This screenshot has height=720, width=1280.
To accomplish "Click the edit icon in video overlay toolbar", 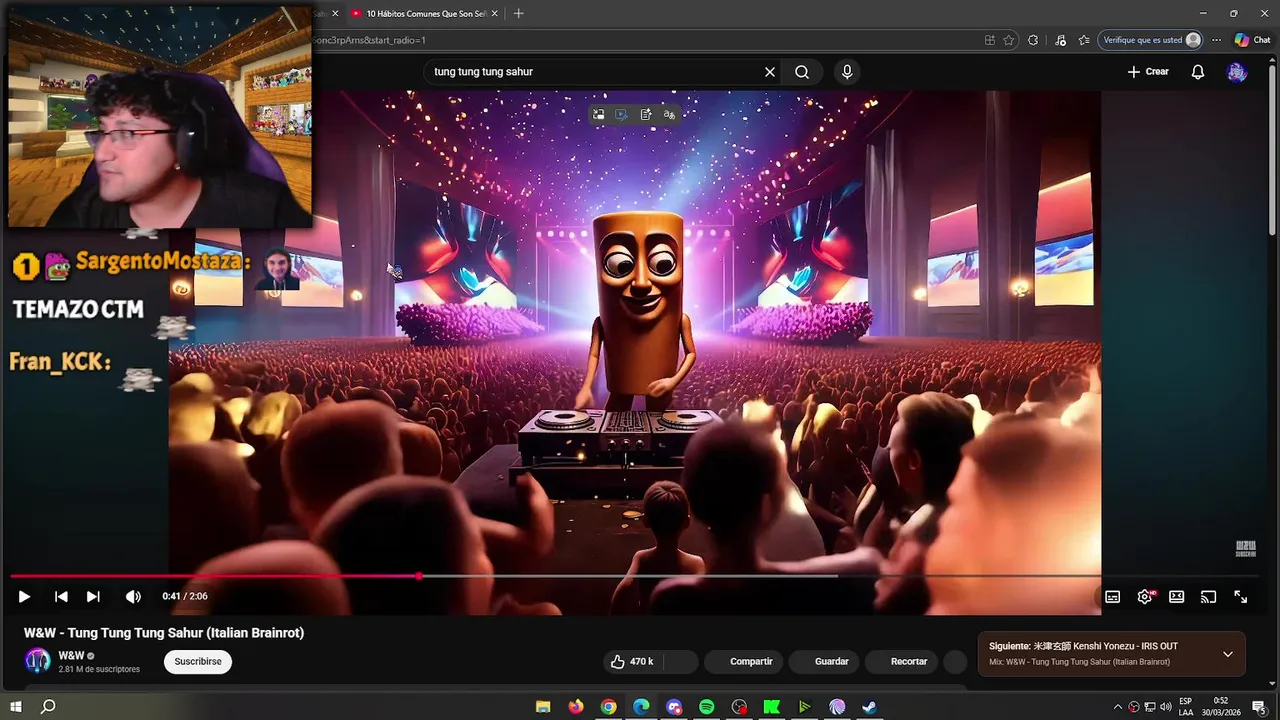I will click(645, 114).
